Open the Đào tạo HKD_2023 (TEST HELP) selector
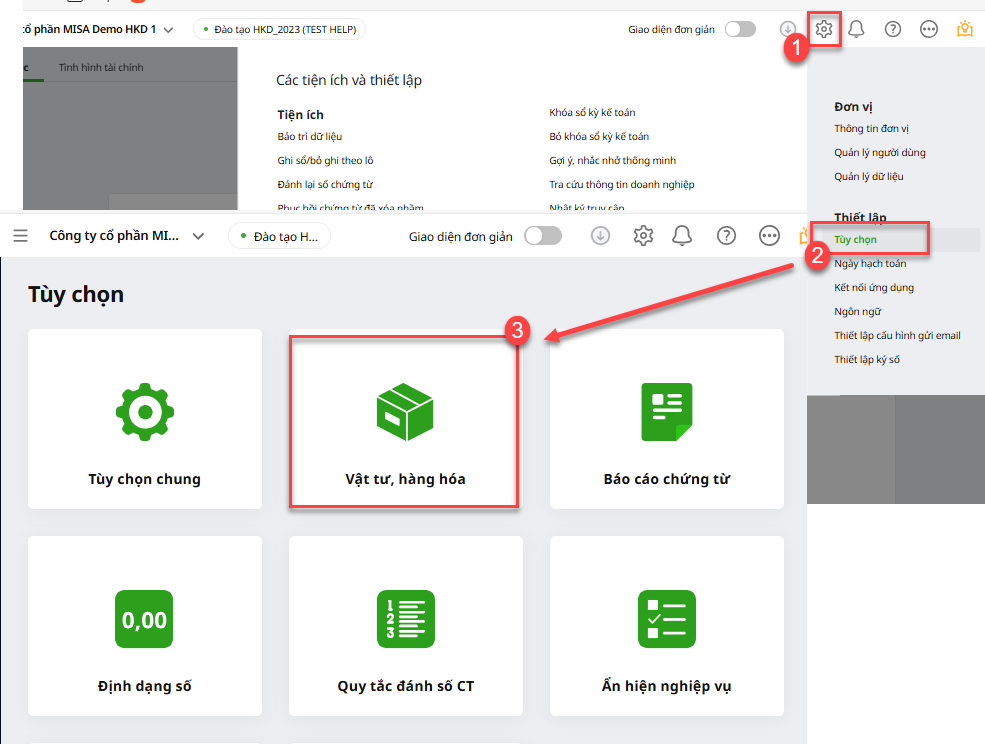This screenshot has height=744, width=985. (279, 30)
